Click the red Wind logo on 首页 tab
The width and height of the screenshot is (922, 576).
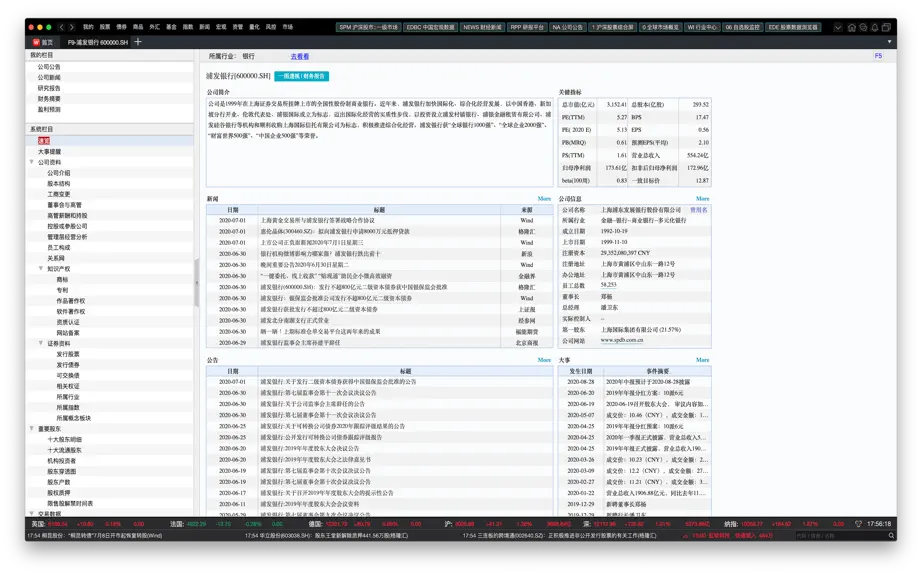point(36,42)
